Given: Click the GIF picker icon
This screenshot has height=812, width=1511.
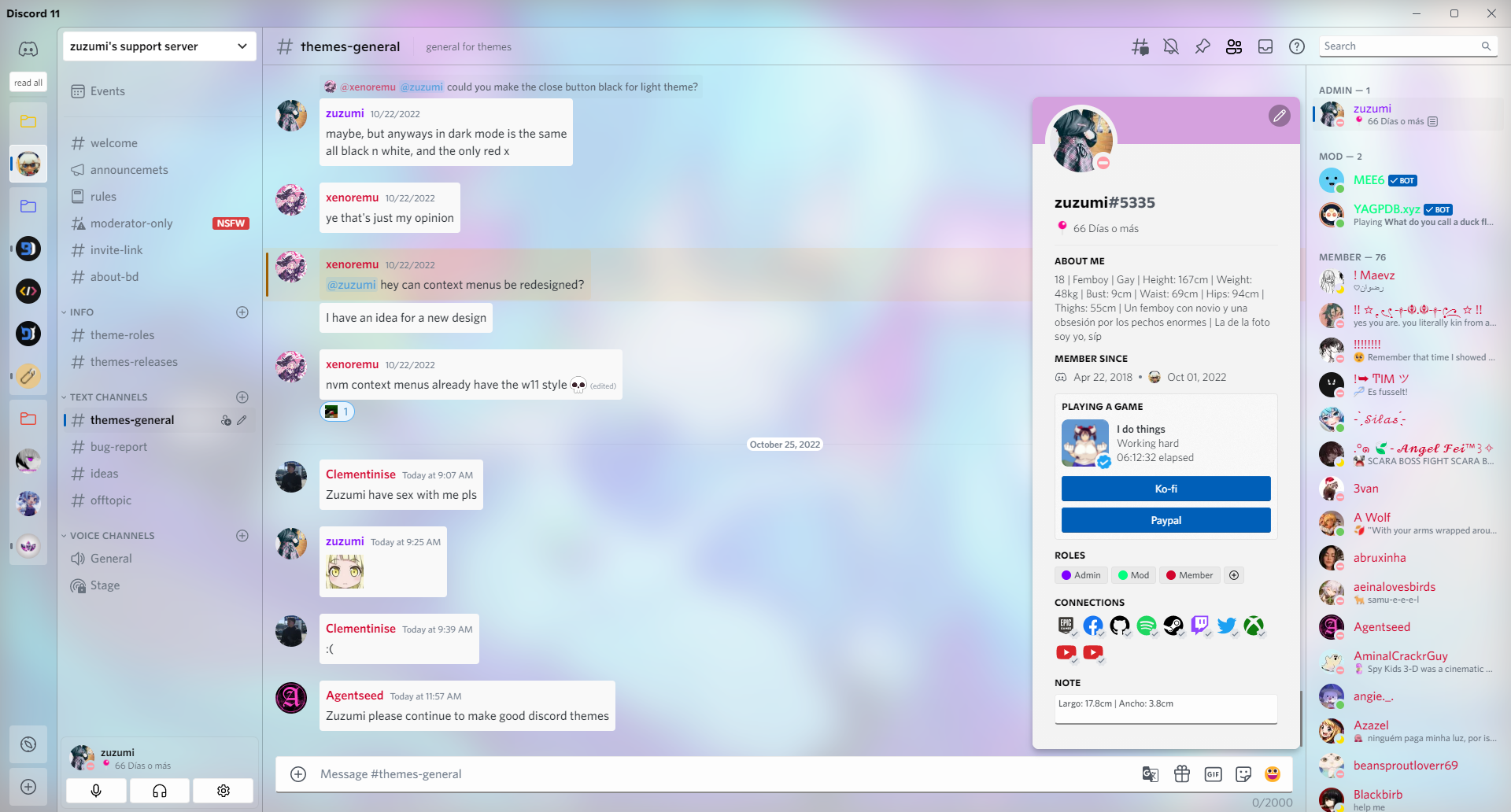Looking at the screenshot, I should (1213, 774).
